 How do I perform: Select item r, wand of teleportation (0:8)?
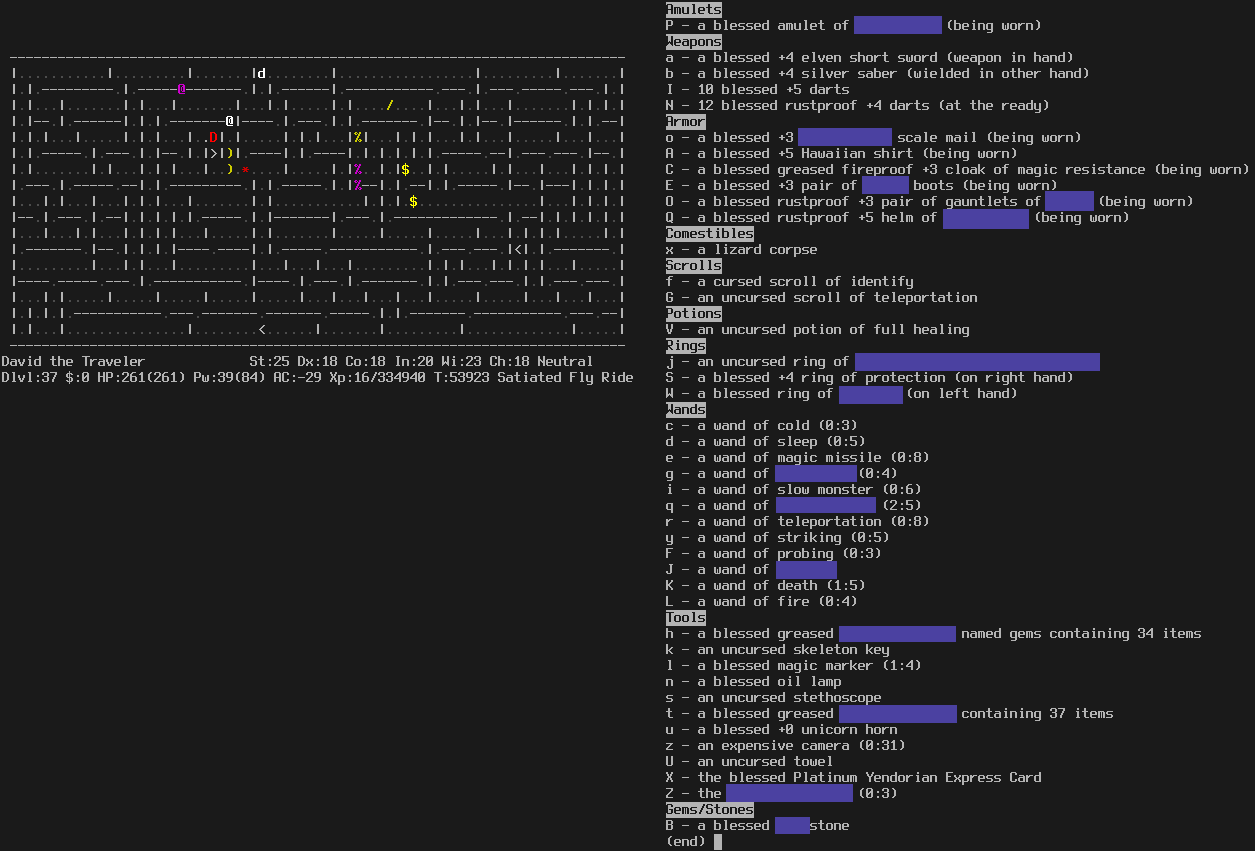[x=798, y=521]
